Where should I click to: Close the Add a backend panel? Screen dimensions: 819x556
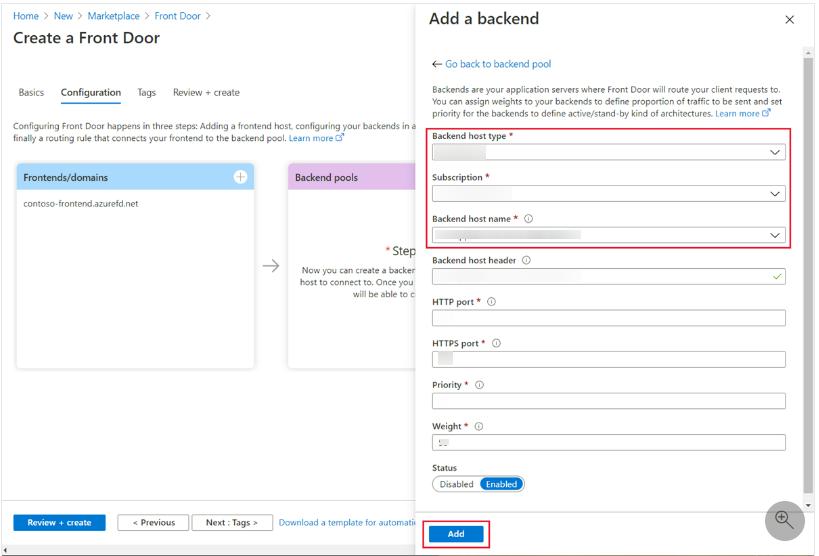tap(789, 20)
